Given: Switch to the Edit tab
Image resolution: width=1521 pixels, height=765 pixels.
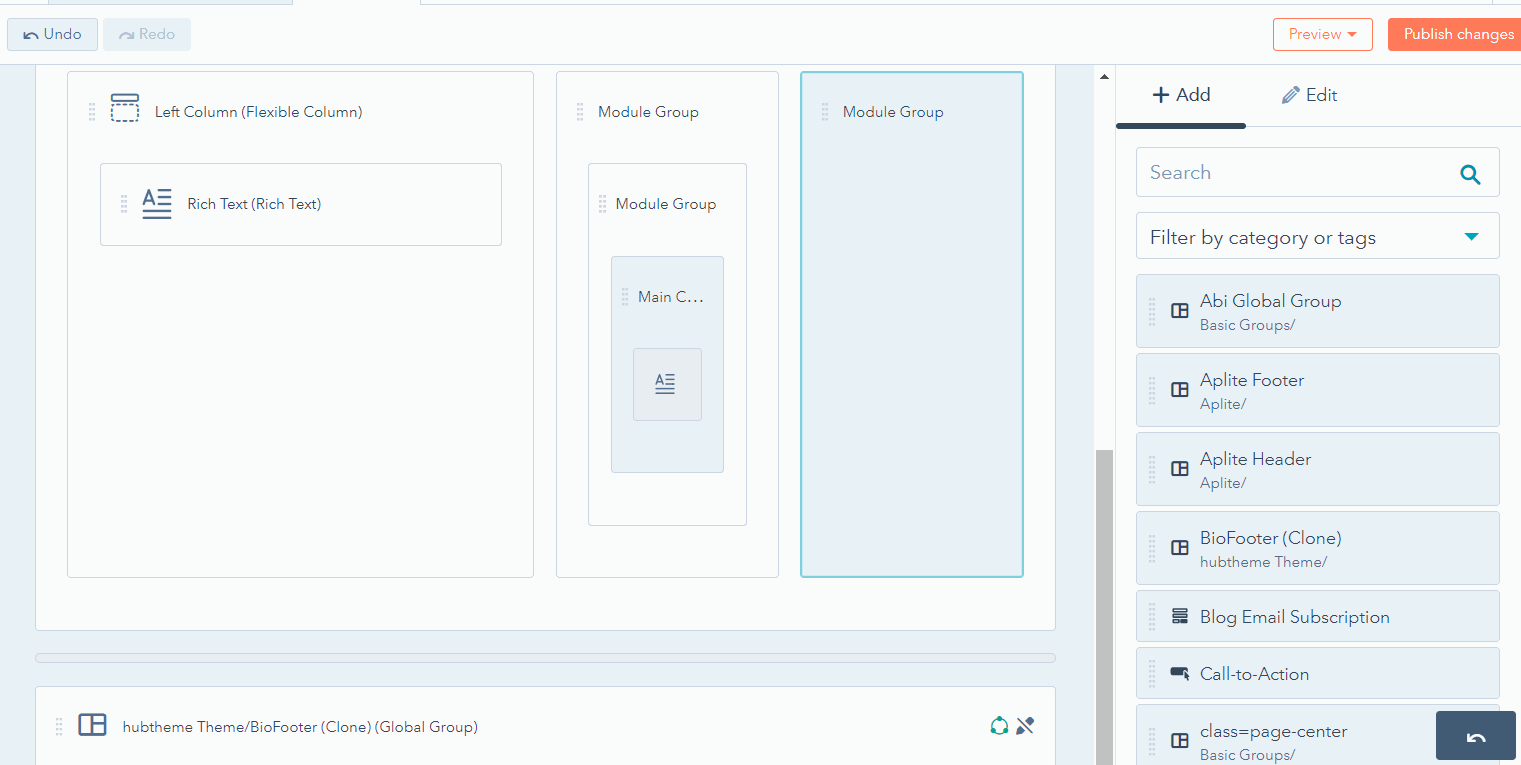Looking at the screenshot, I should [1309, 95].
